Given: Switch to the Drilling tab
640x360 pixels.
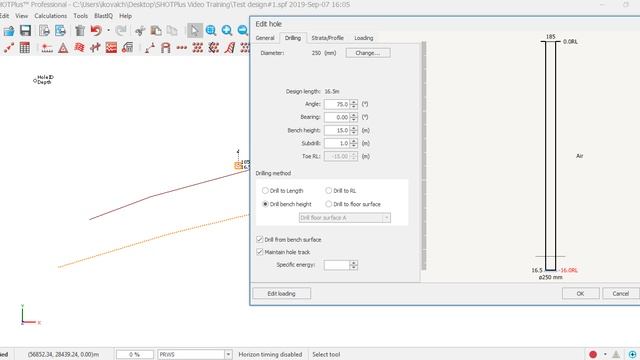Looking at the screenshot, I should pyautogui.click(x=293, y=38).
